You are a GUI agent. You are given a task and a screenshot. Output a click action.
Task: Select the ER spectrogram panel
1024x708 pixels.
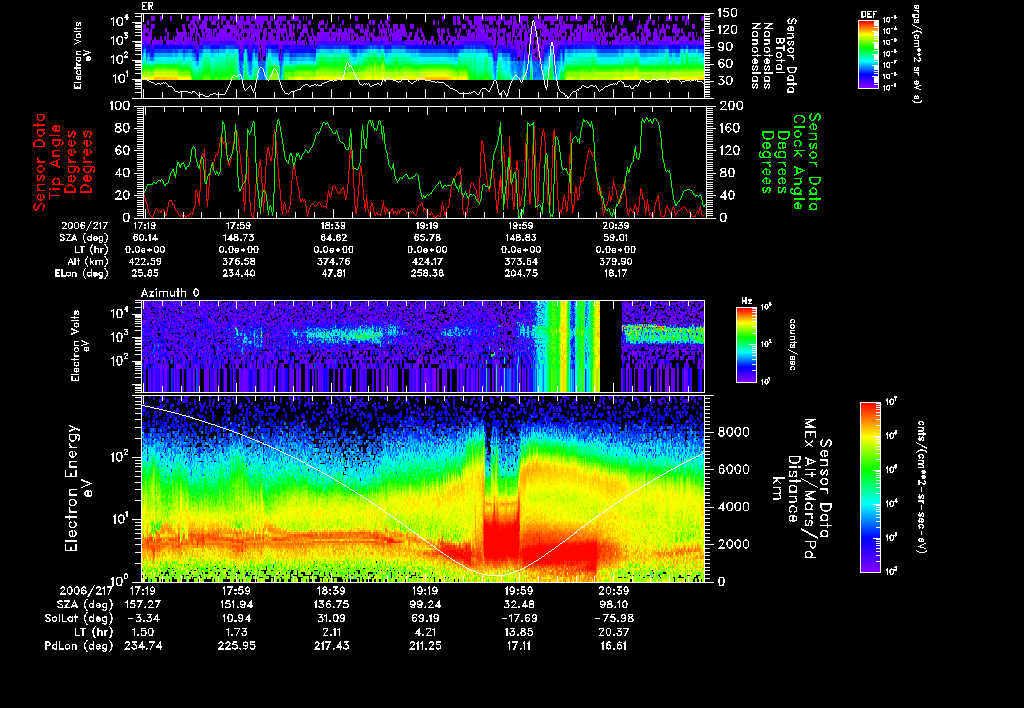tap(424, 56)
